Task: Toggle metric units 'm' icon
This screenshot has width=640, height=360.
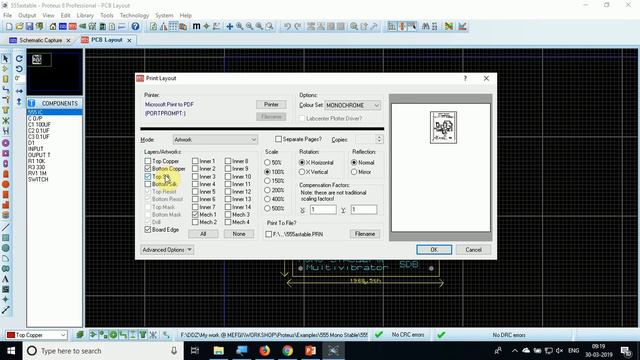Action: pos(196,27)
